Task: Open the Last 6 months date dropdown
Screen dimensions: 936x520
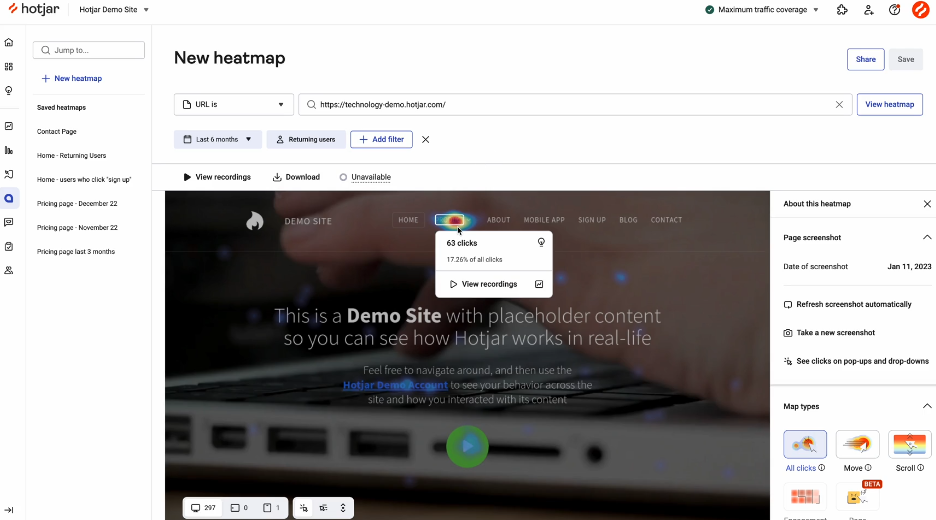Action: (218, 140)
